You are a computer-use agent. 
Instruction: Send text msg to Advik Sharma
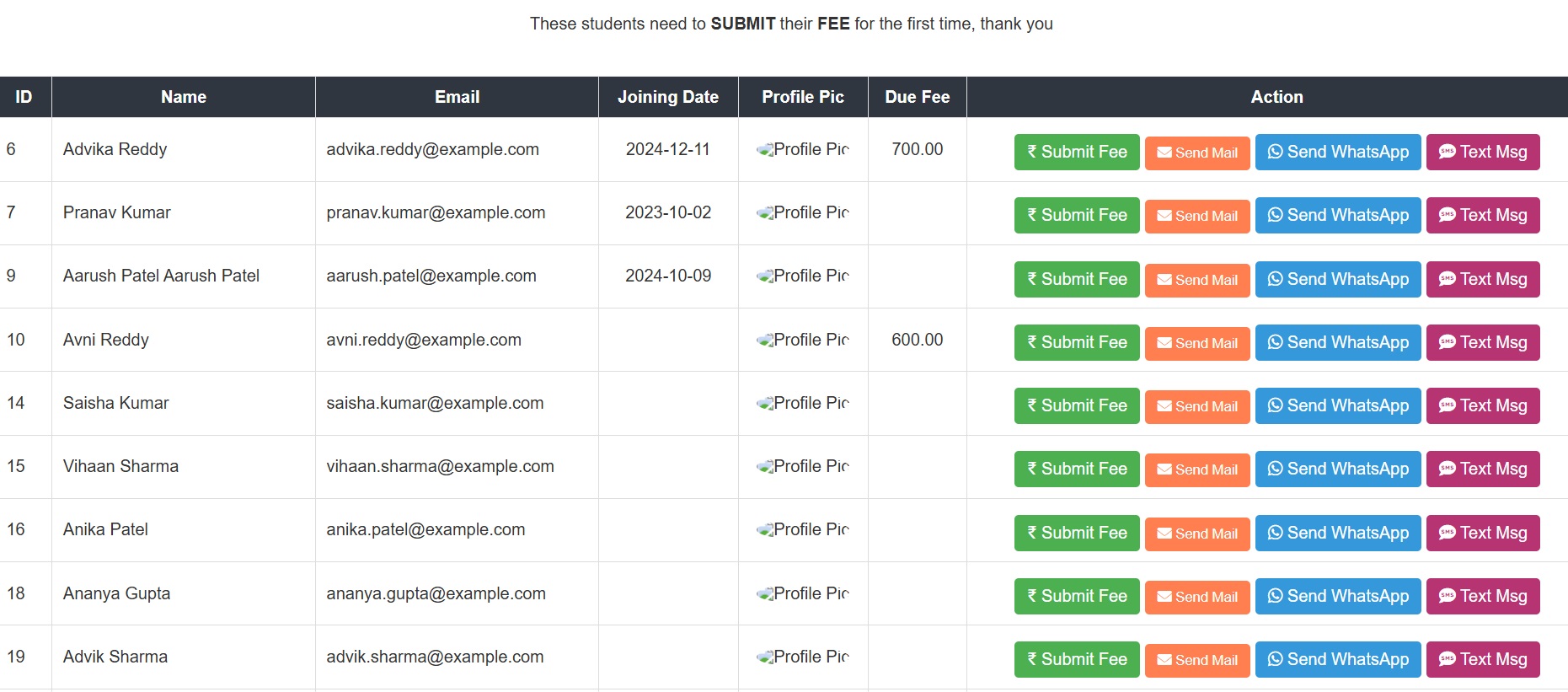[x=1483, y=659]
